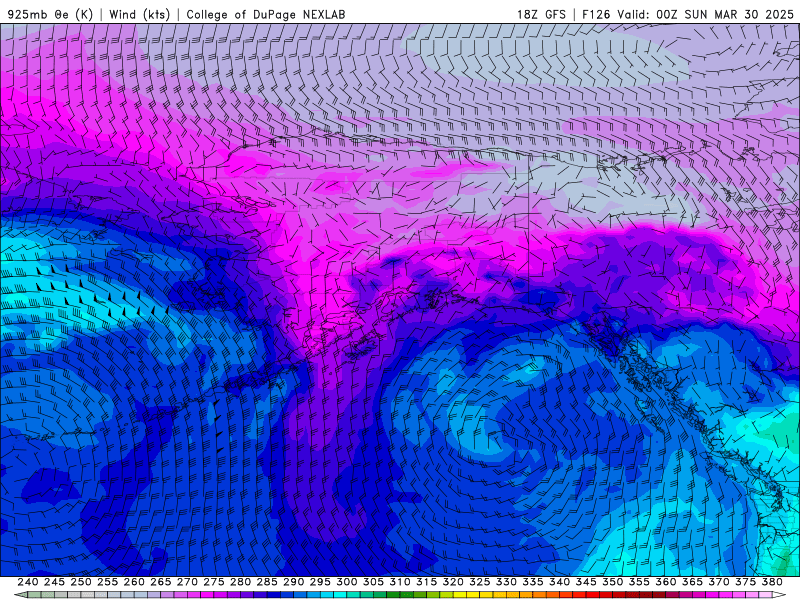800x600 pixels.
Task: Click the 365 value on the color scale
Action: [692, 582]
